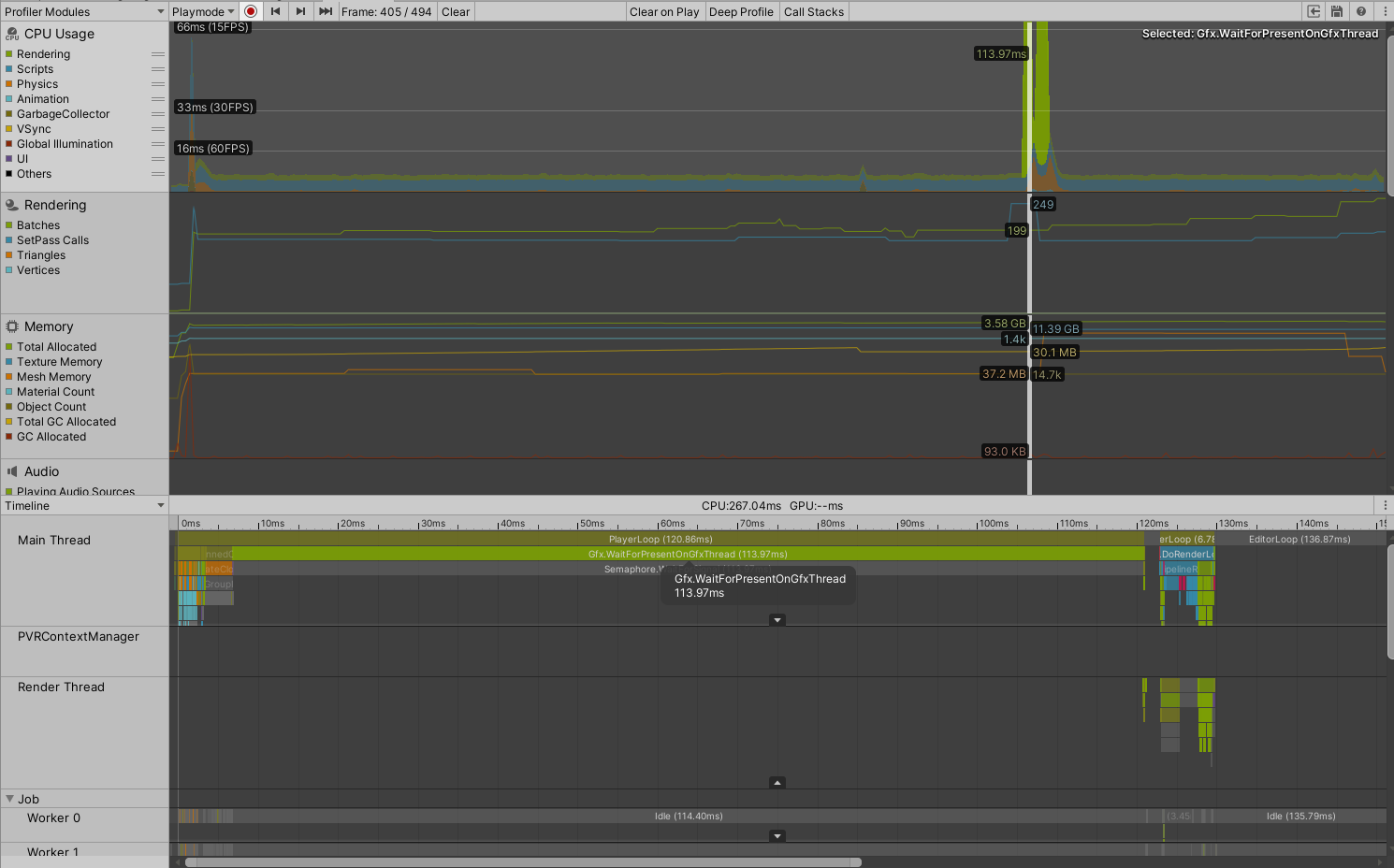Viewport: 1394px width, 868px height.
Task: Select the Audio module speaker icon
Action: [12, 471]
